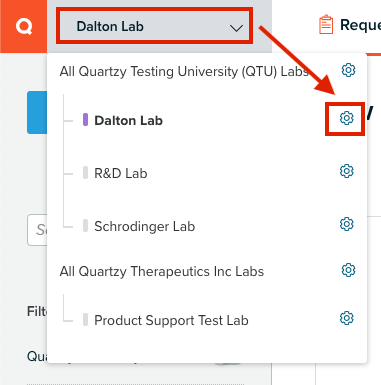Switch to R&D Lab

tap(121, 173)
